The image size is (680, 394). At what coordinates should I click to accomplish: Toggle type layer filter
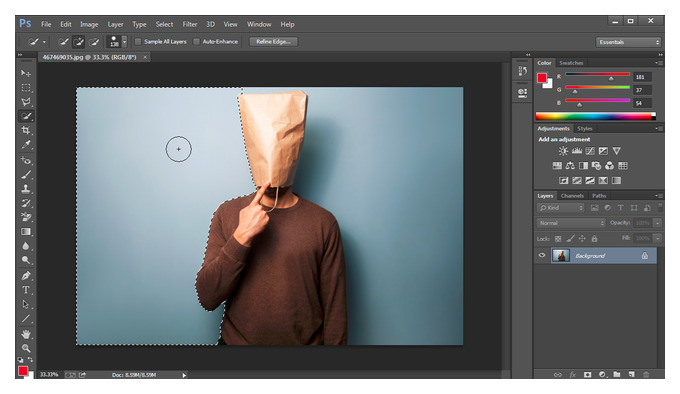(x=621, y=208)
